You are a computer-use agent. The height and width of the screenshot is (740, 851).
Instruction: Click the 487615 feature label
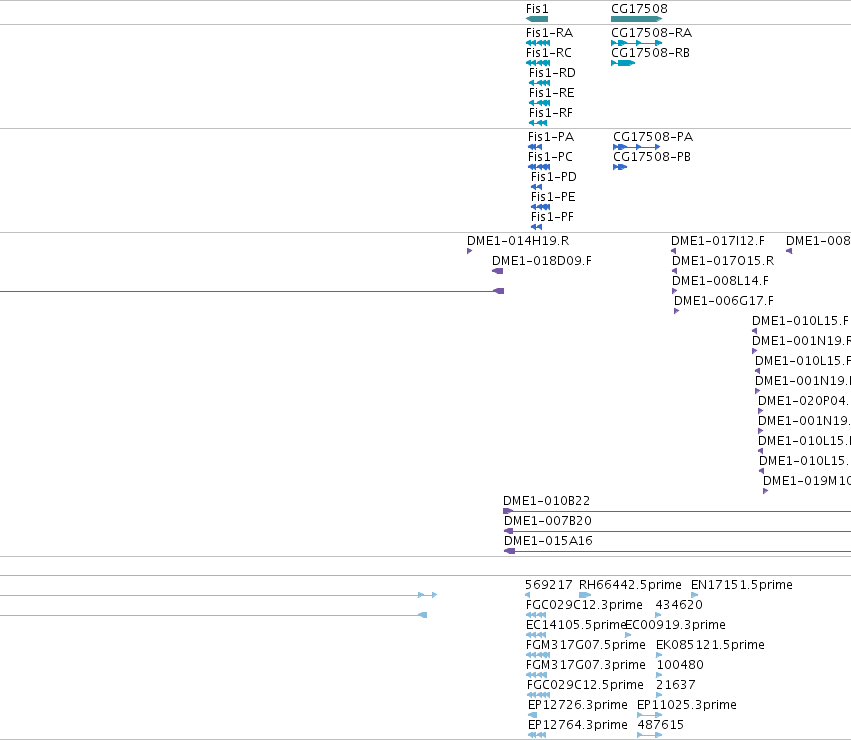661,726
